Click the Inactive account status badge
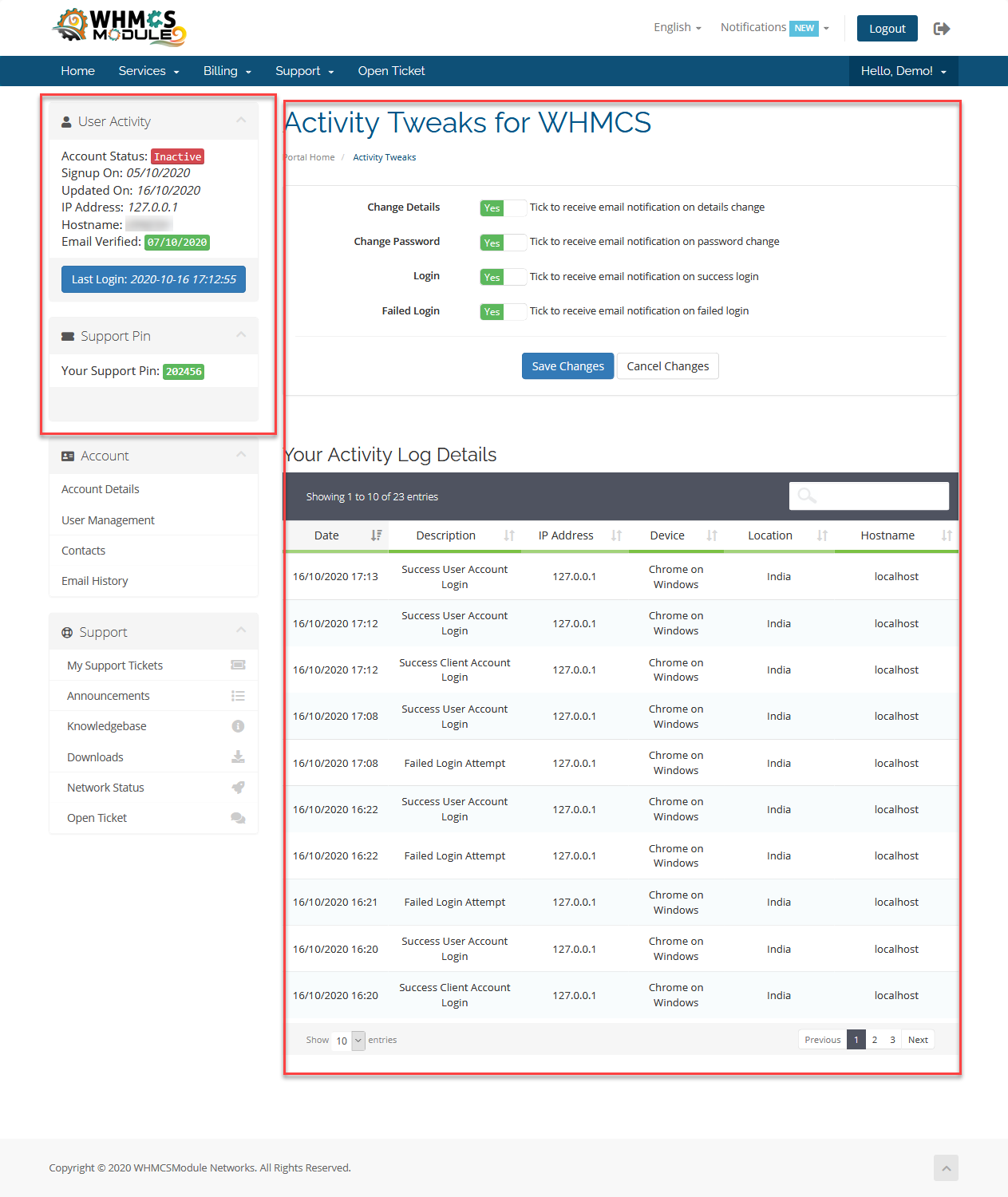Image resolution: width=1008 pixels, height=1197 pixels. [x=177, y=157]
